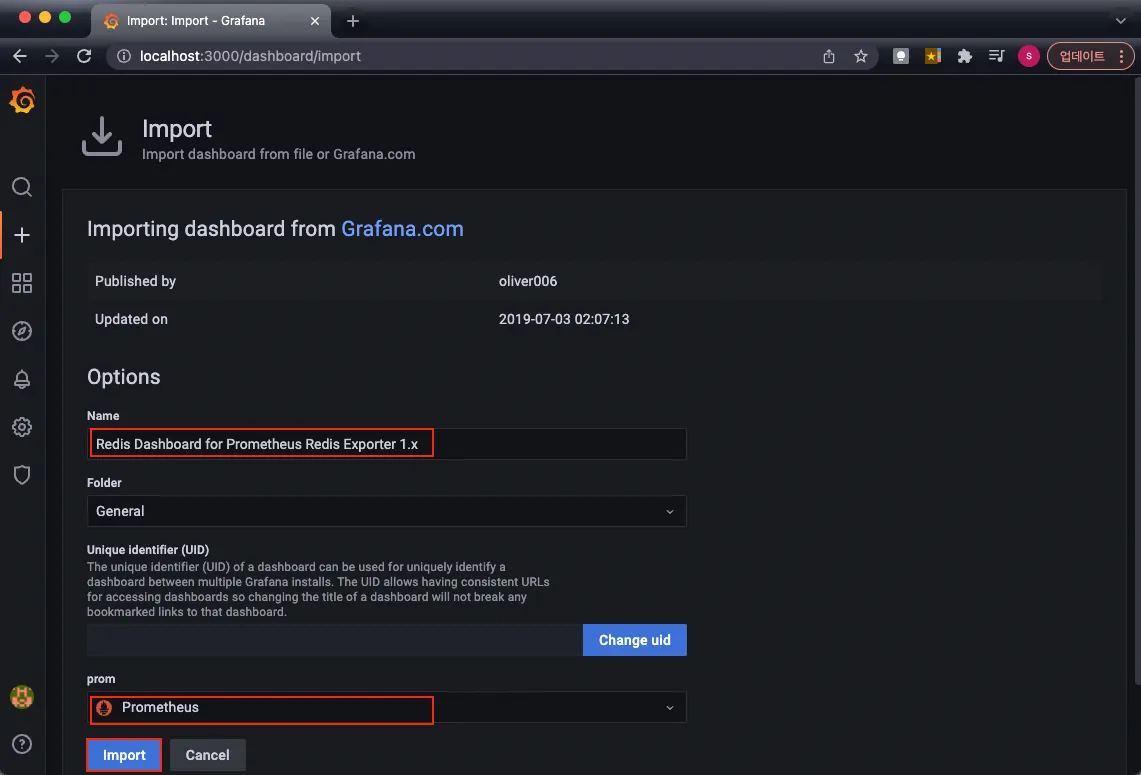The image size is (1141, 775).
Task: Open the Chrome profile avatar S
Action: 1028,56
